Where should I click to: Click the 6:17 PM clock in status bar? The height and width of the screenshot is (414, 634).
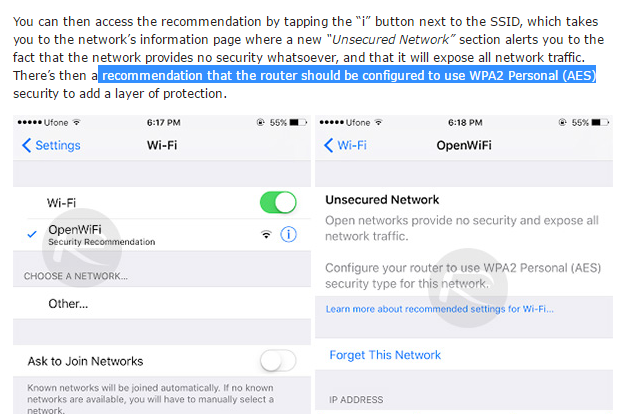162,122
